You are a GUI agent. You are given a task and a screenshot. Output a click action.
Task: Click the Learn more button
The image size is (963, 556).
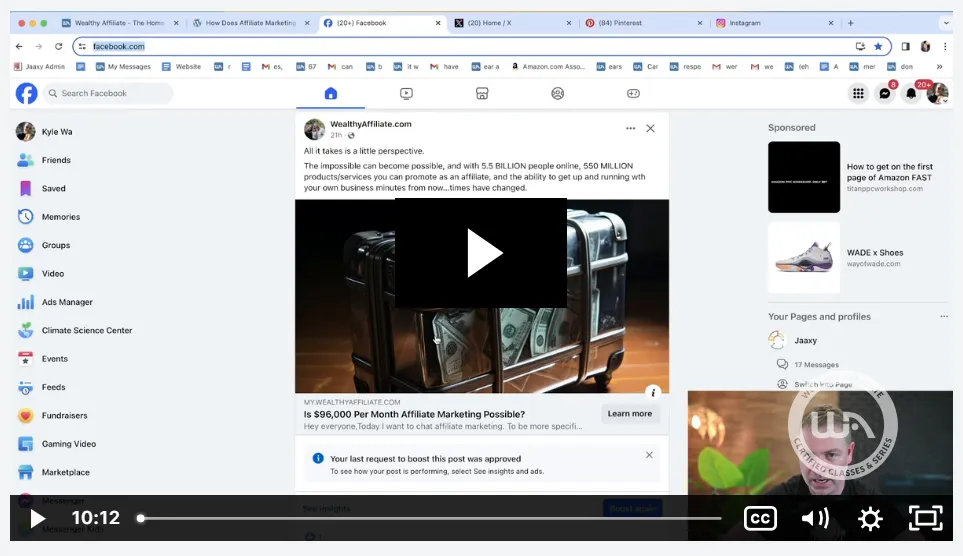[630, 413]
